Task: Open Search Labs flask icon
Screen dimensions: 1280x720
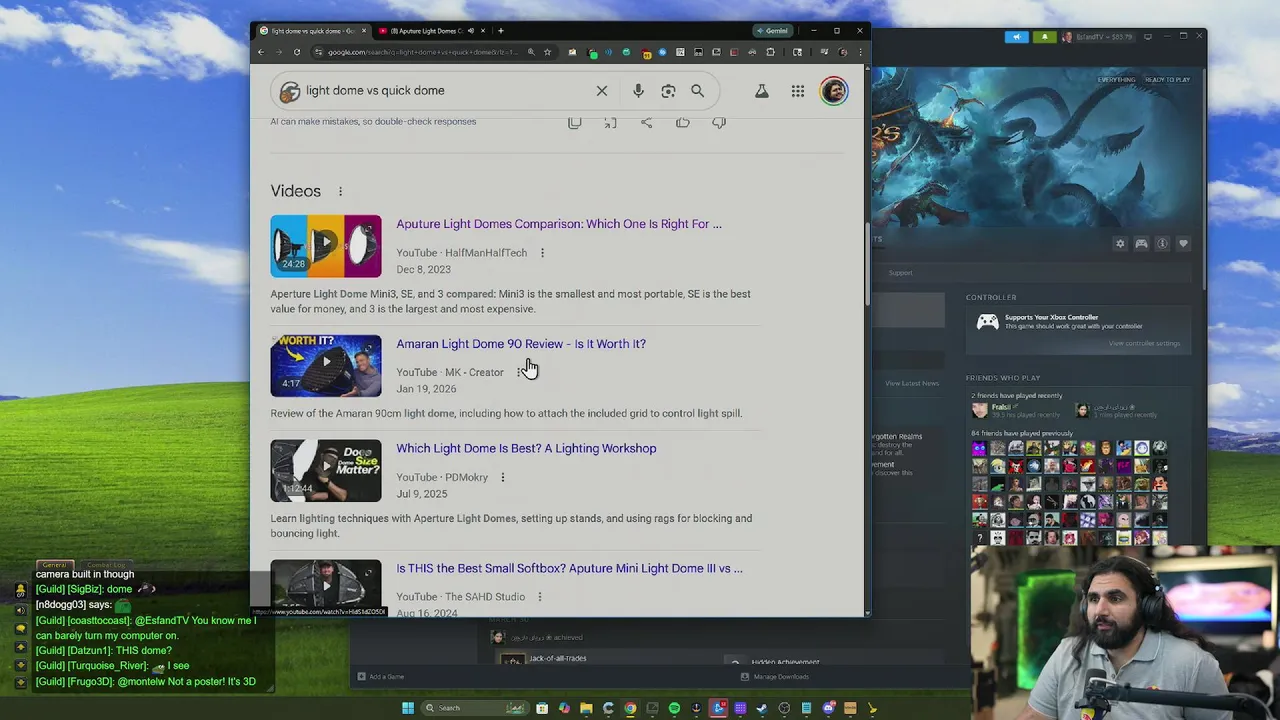Action: [762, 91]
